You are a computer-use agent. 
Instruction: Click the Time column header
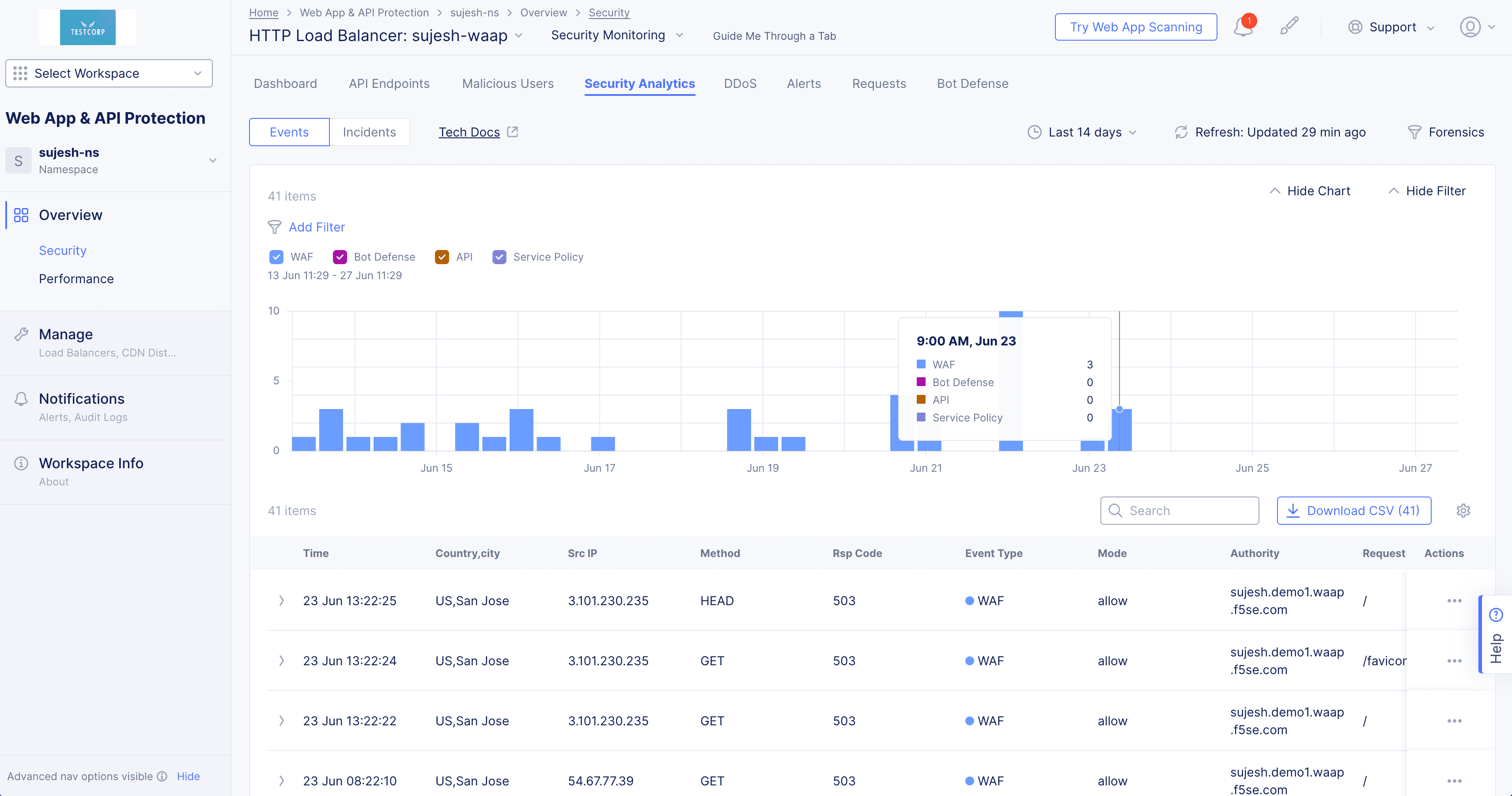coord(316,553)
